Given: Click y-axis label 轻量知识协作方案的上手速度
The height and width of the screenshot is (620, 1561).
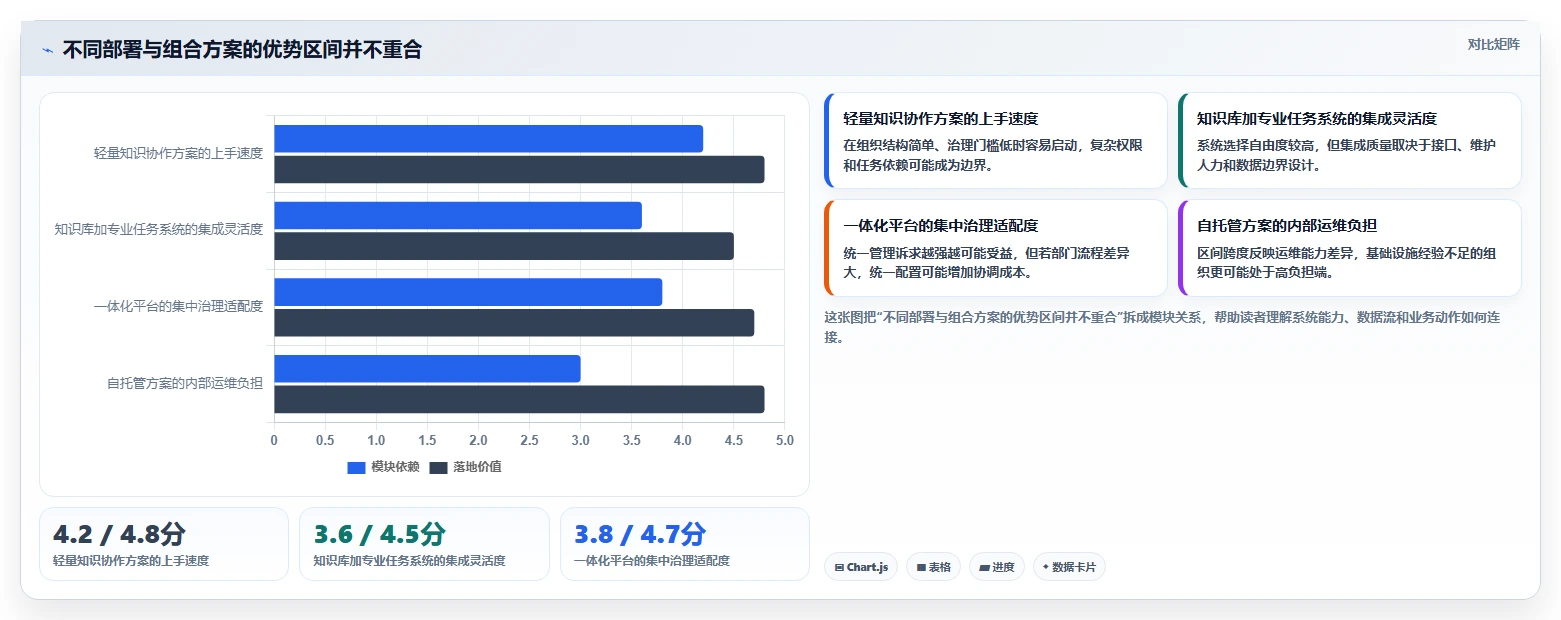Looking at the screenshot, I should pos(178,153).
